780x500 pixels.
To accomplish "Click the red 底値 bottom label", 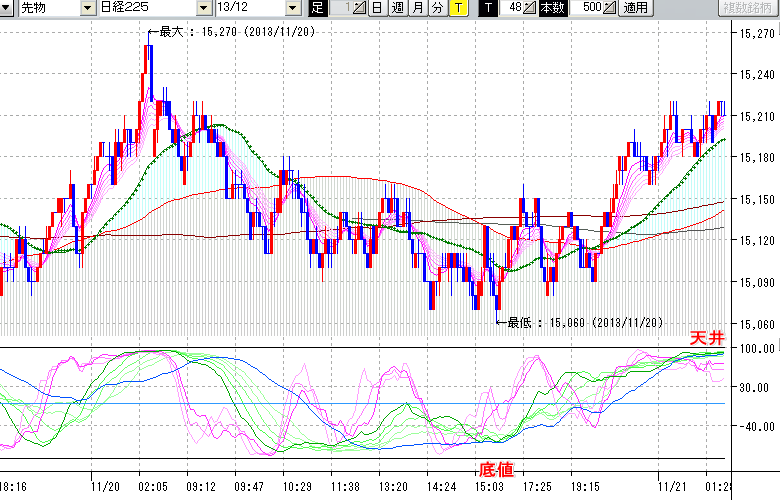I will coord(496,468).
